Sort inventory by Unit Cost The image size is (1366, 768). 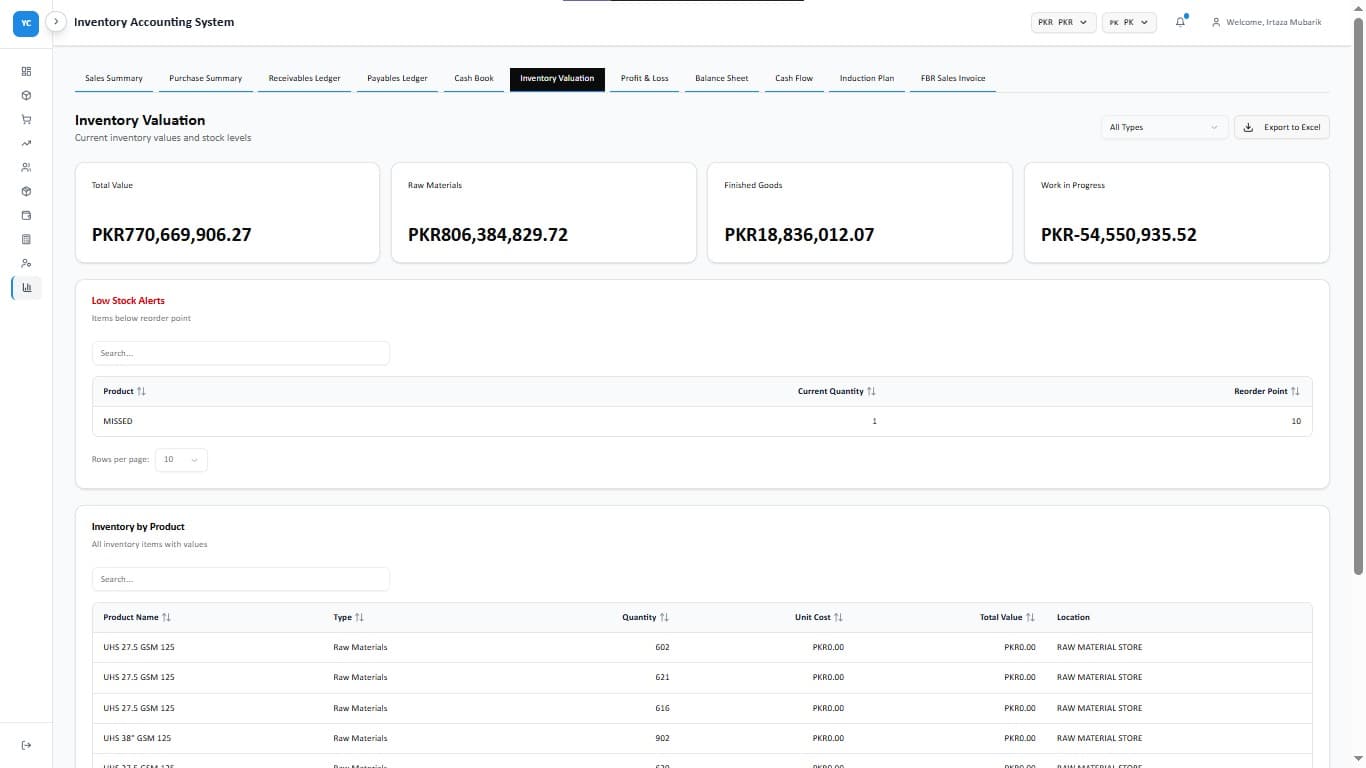click(x=819, y=617)
